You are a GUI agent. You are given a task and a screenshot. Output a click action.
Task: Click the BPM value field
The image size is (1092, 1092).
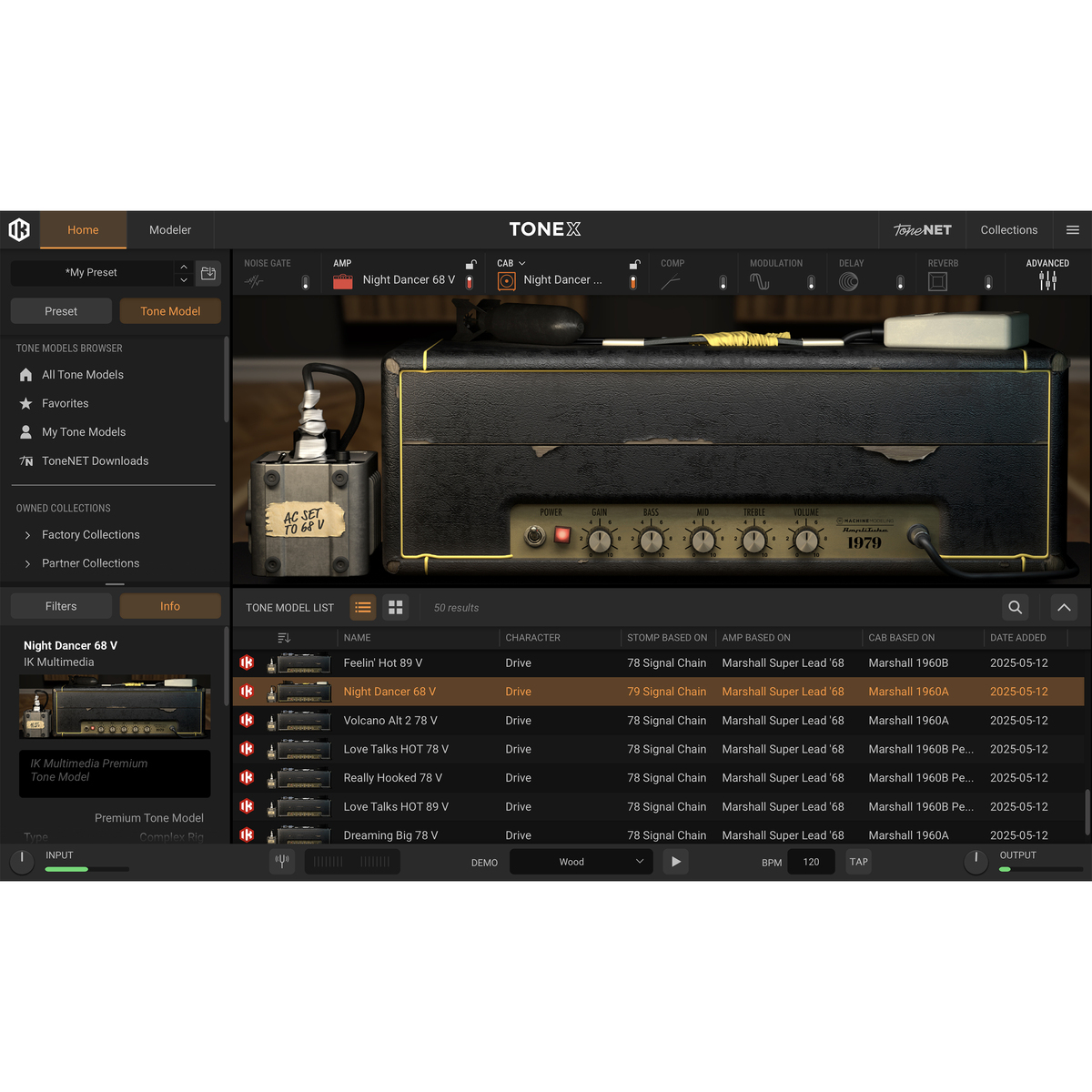pyautogui.click(x=811, y=862)
